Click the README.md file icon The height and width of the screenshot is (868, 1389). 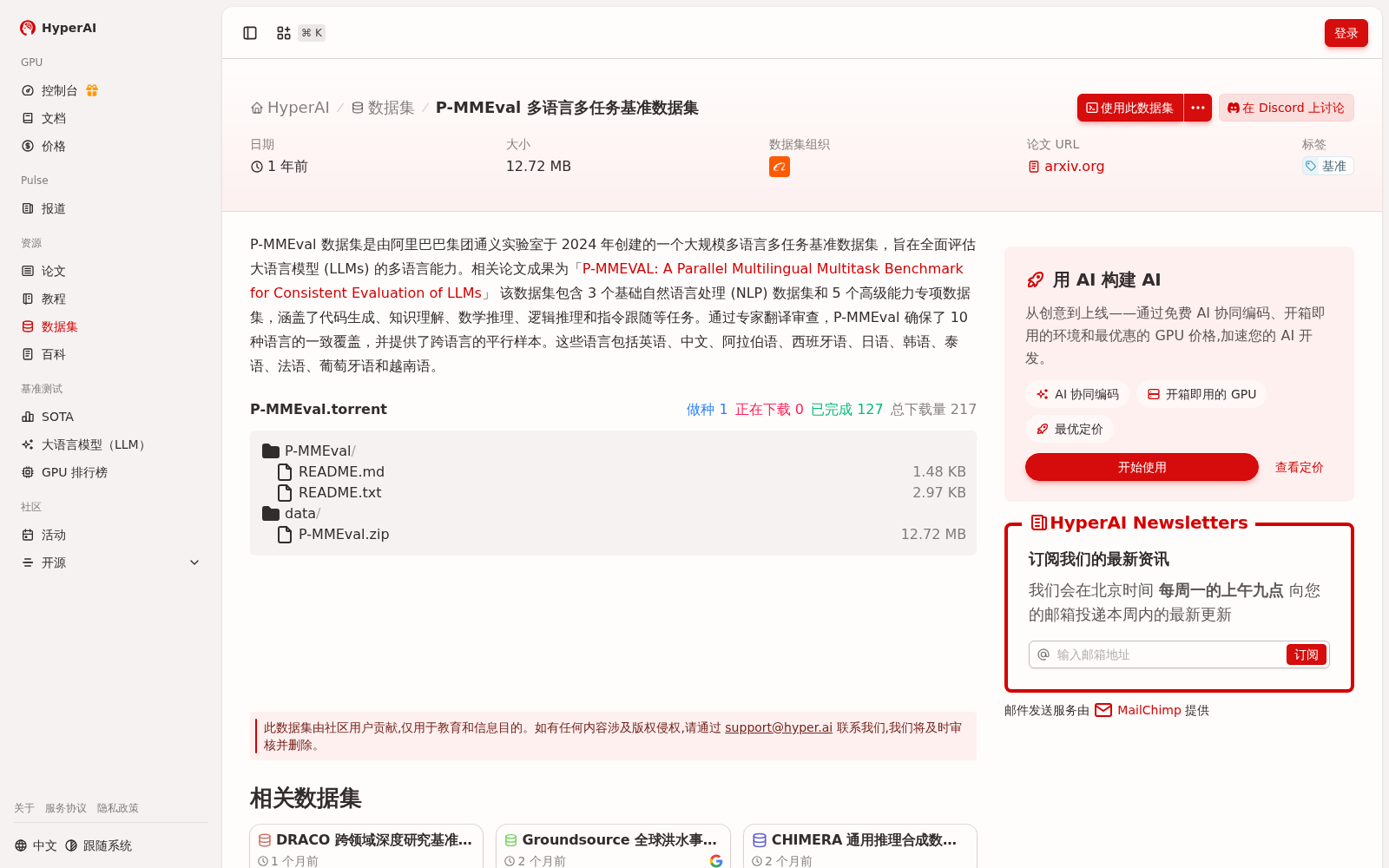pyautogui.click(x=285, y=471)
